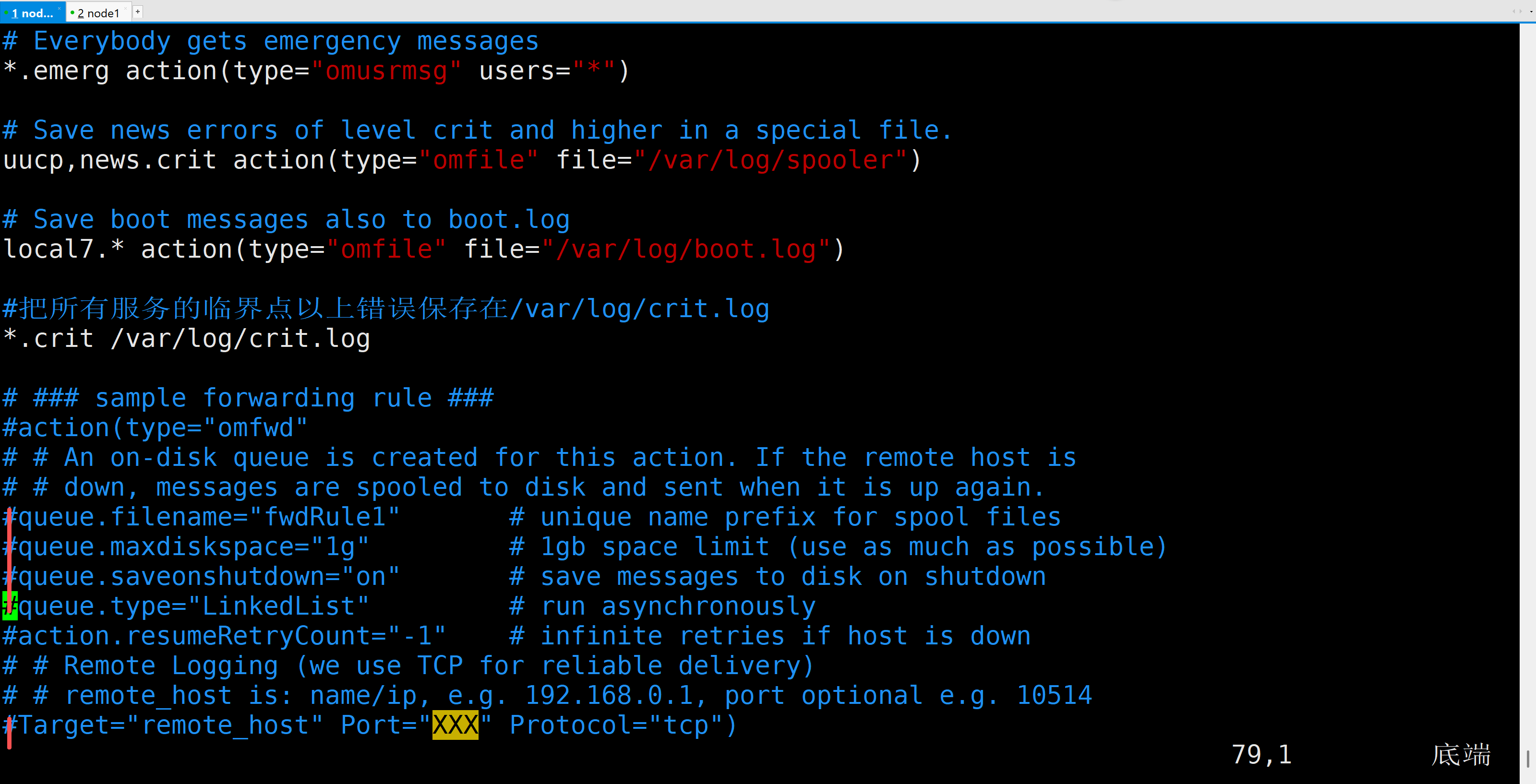Click the '#action(type="omfwd"' line
This screenshot has width=1536, height=784.
click(156, 428)
